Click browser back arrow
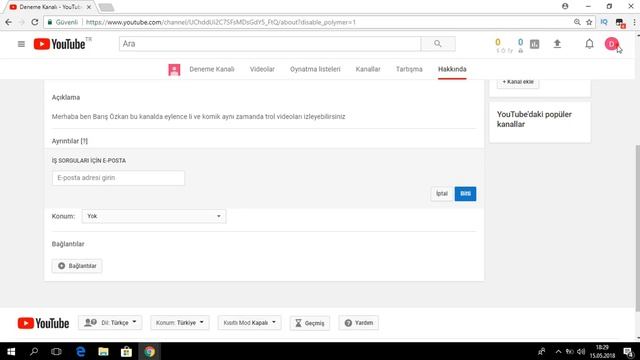Image resolution: width=640 pixels, height=360 pixels. (9, 22)
